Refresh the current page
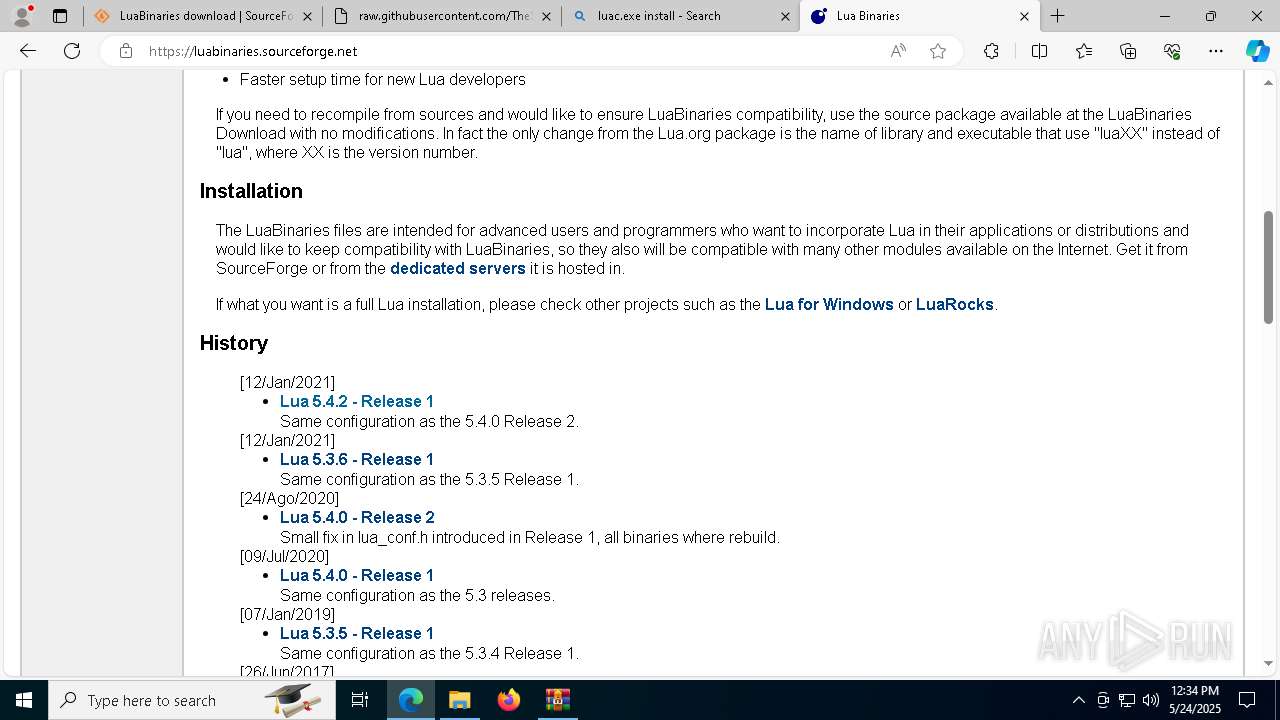Viewport: 1280px width, 720px height. pyautogui.click(x=72, y=51)
